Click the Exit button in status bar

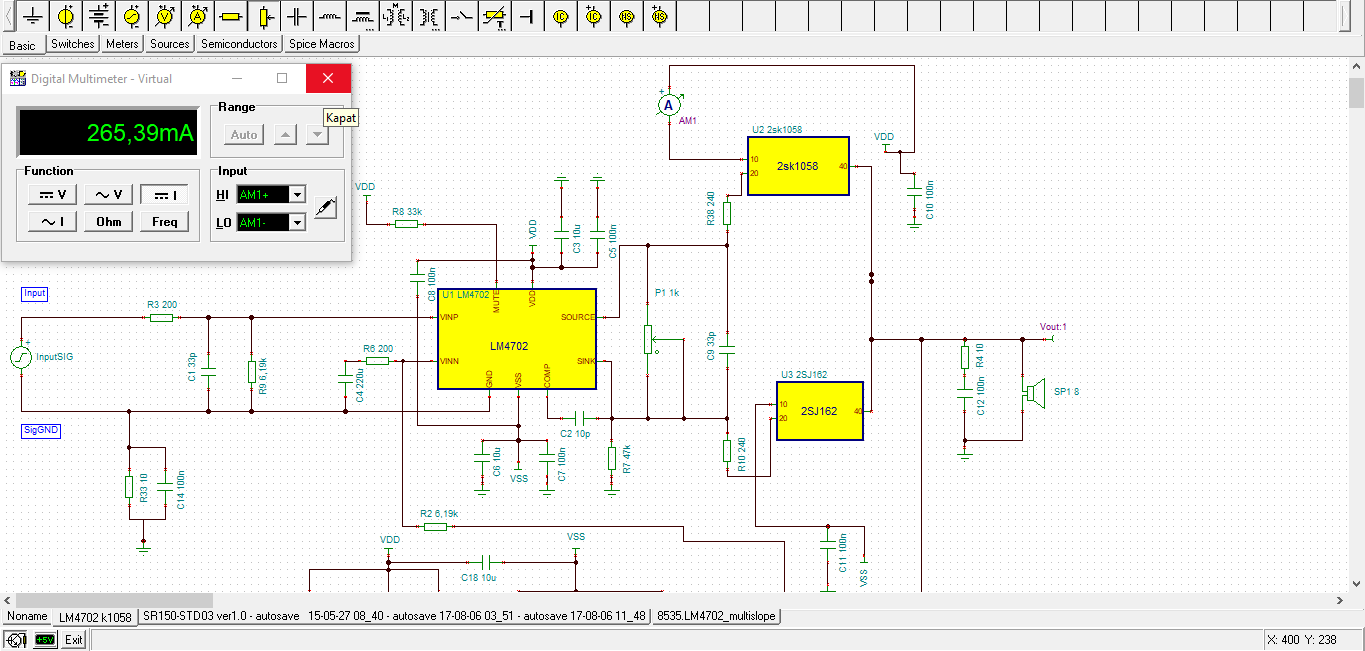point(74,640)
